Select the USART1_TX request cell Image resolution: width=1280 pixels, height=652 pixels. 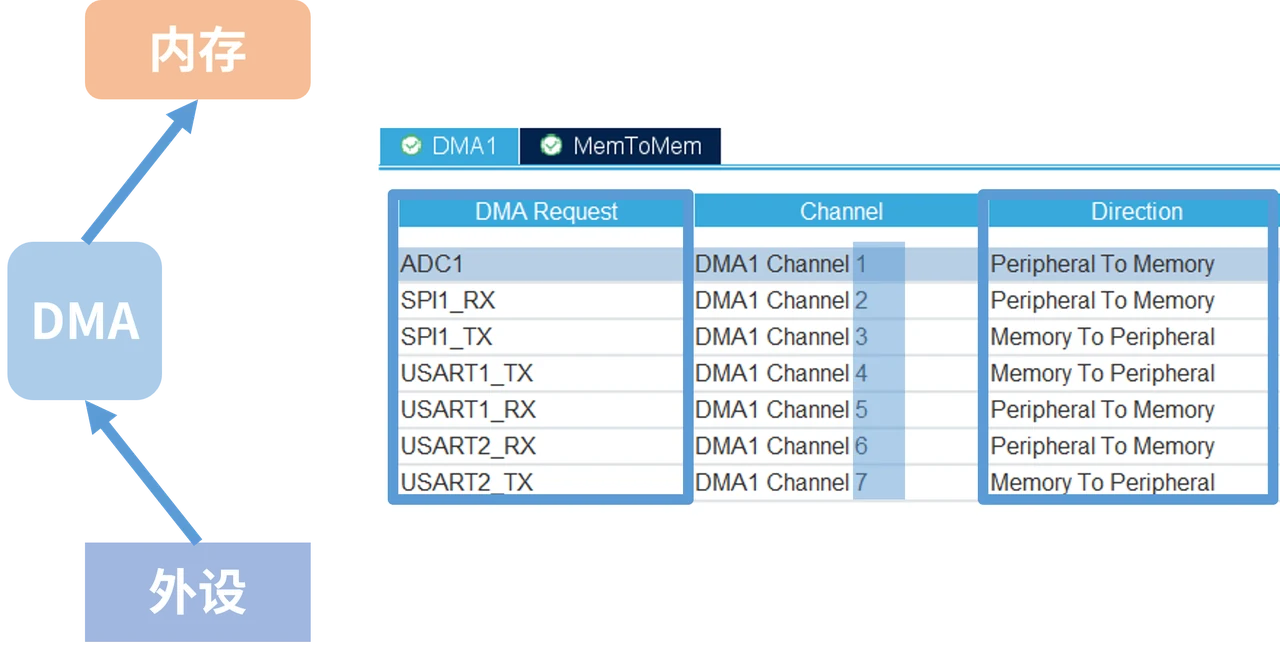pos(541,374)
